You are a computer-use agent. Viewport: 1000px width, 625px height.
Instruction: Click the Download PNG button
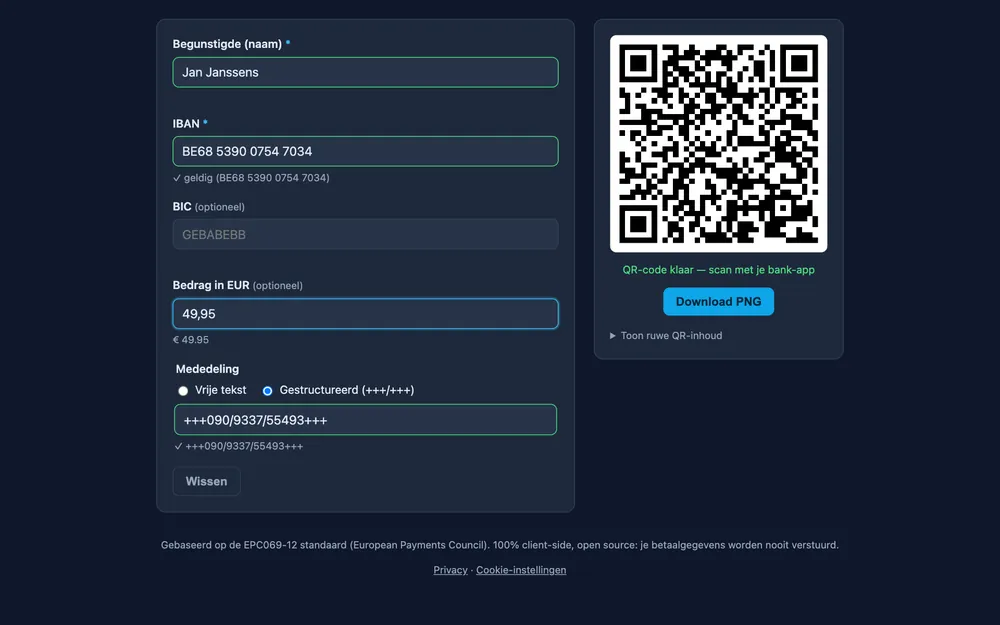[718, 302]
